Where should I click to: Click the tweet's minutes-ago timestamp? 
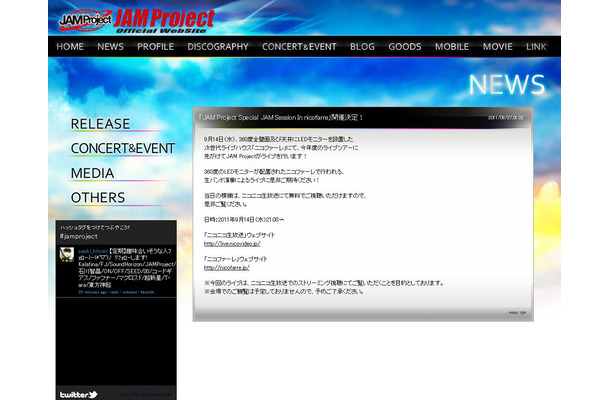pos(92,292)
